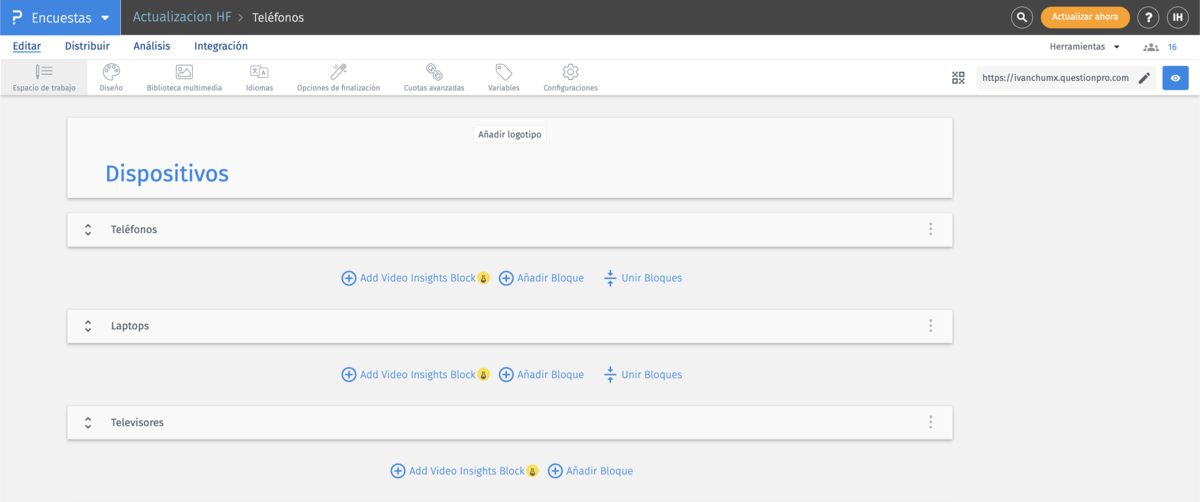Click the survey URL field
The image size is (1200, 502).
point(1055,78)
